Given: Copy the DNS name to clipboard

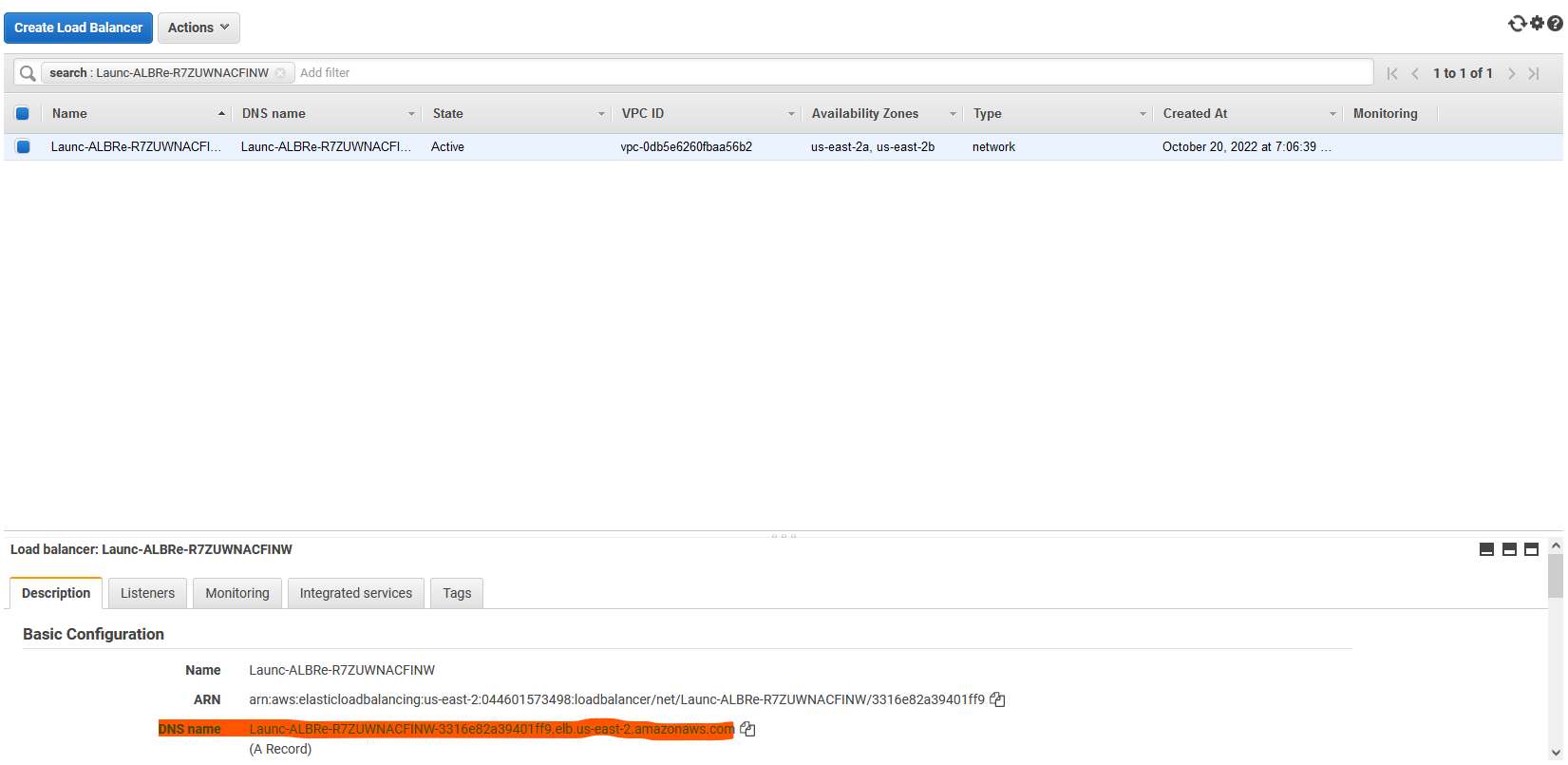Looking at the screenshot, I should pos(747,729).
